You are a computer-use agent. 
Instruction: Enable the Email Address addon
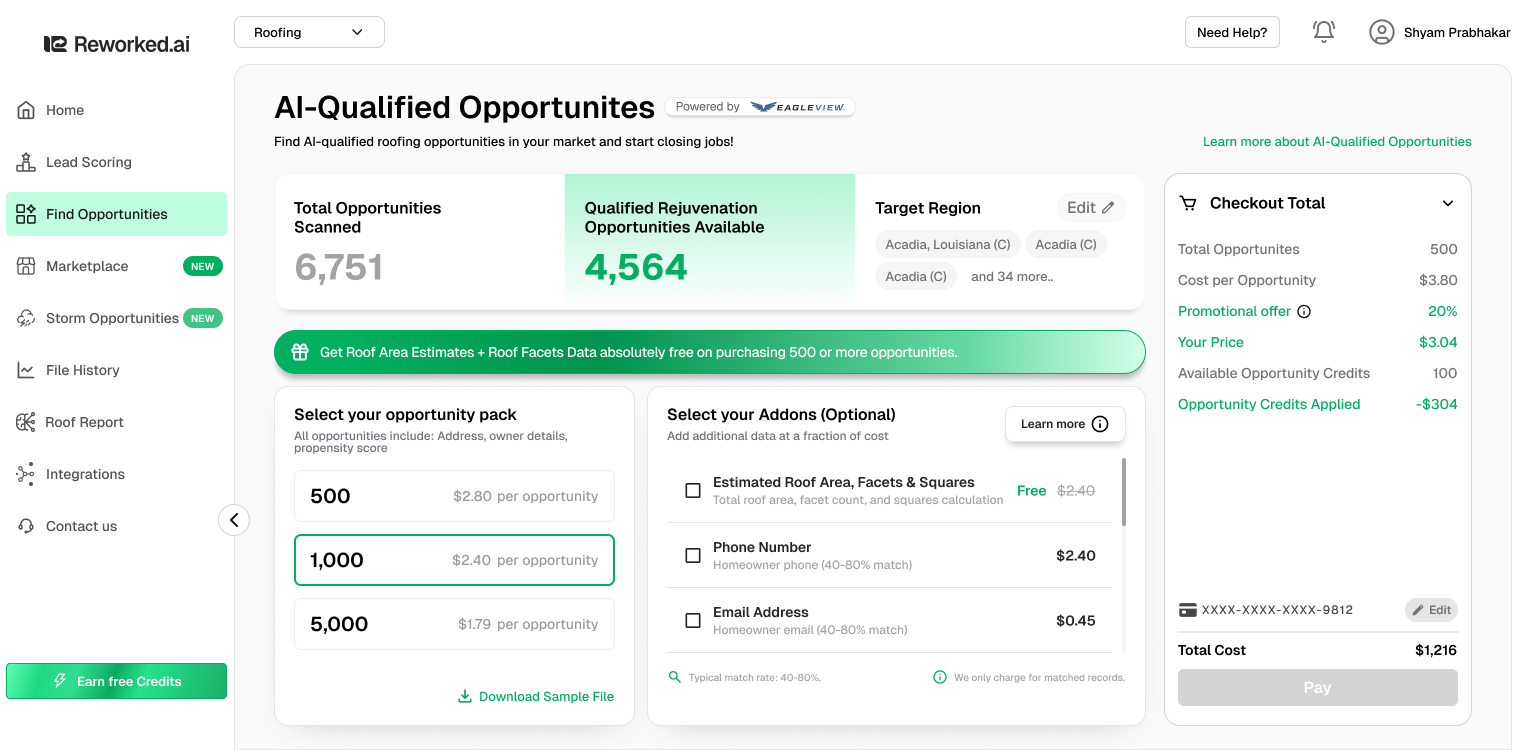point(693,620)
